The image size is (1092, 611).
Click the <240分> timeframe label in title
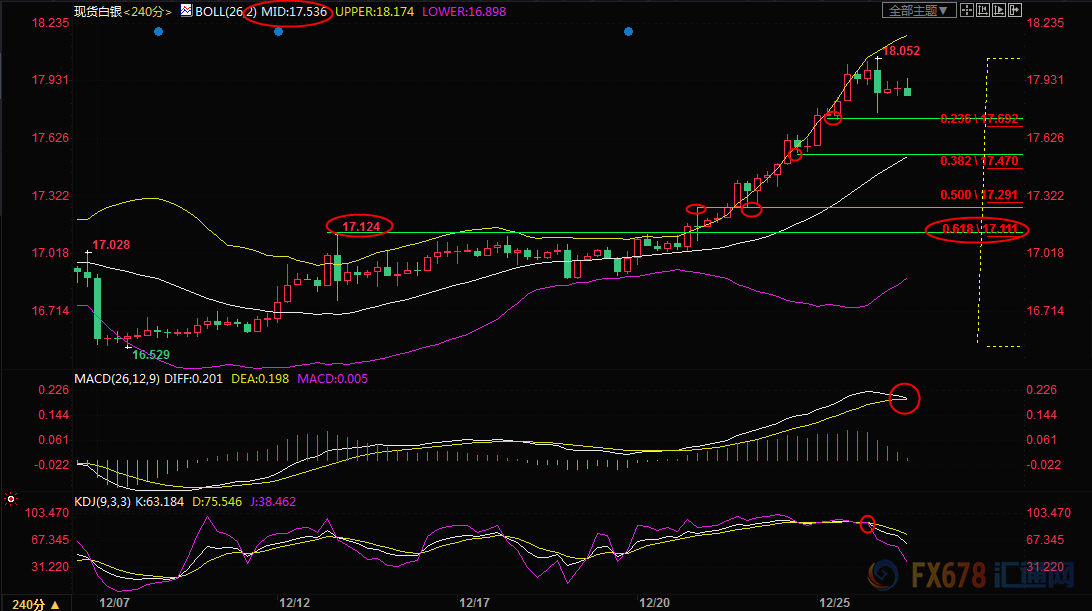(x=148, y=11)
